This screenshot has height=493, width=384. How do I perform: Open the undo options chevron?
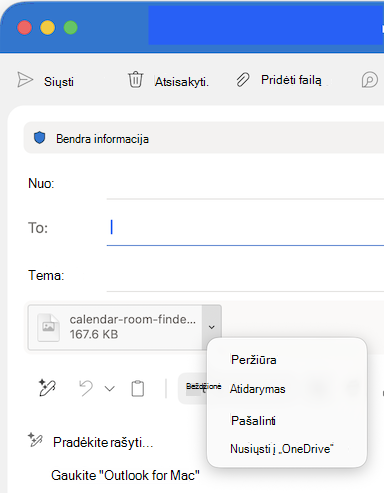(110, 389)
